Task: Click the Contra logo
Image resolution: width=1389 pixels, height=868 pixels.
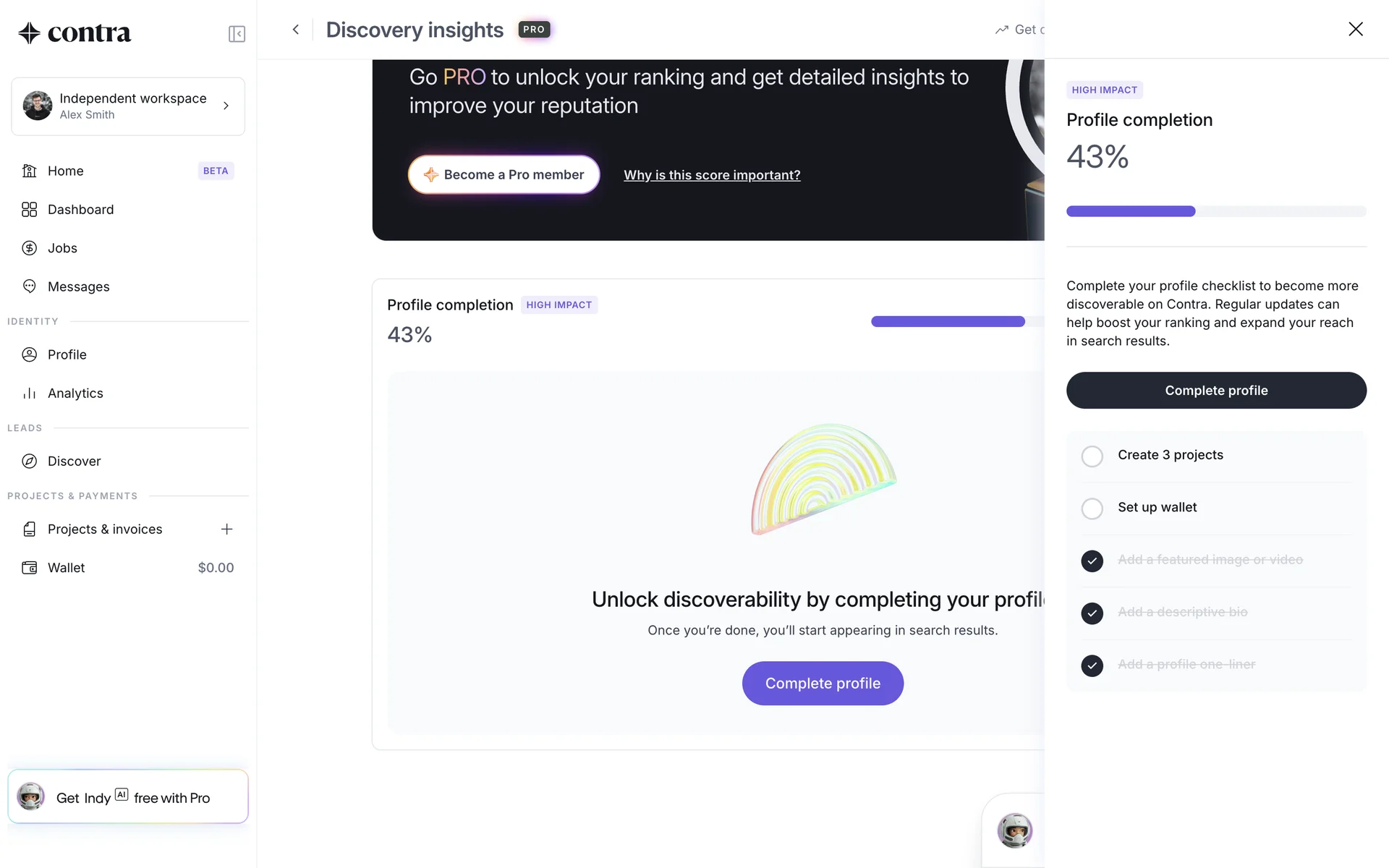Action: click(x=75, y=33)
